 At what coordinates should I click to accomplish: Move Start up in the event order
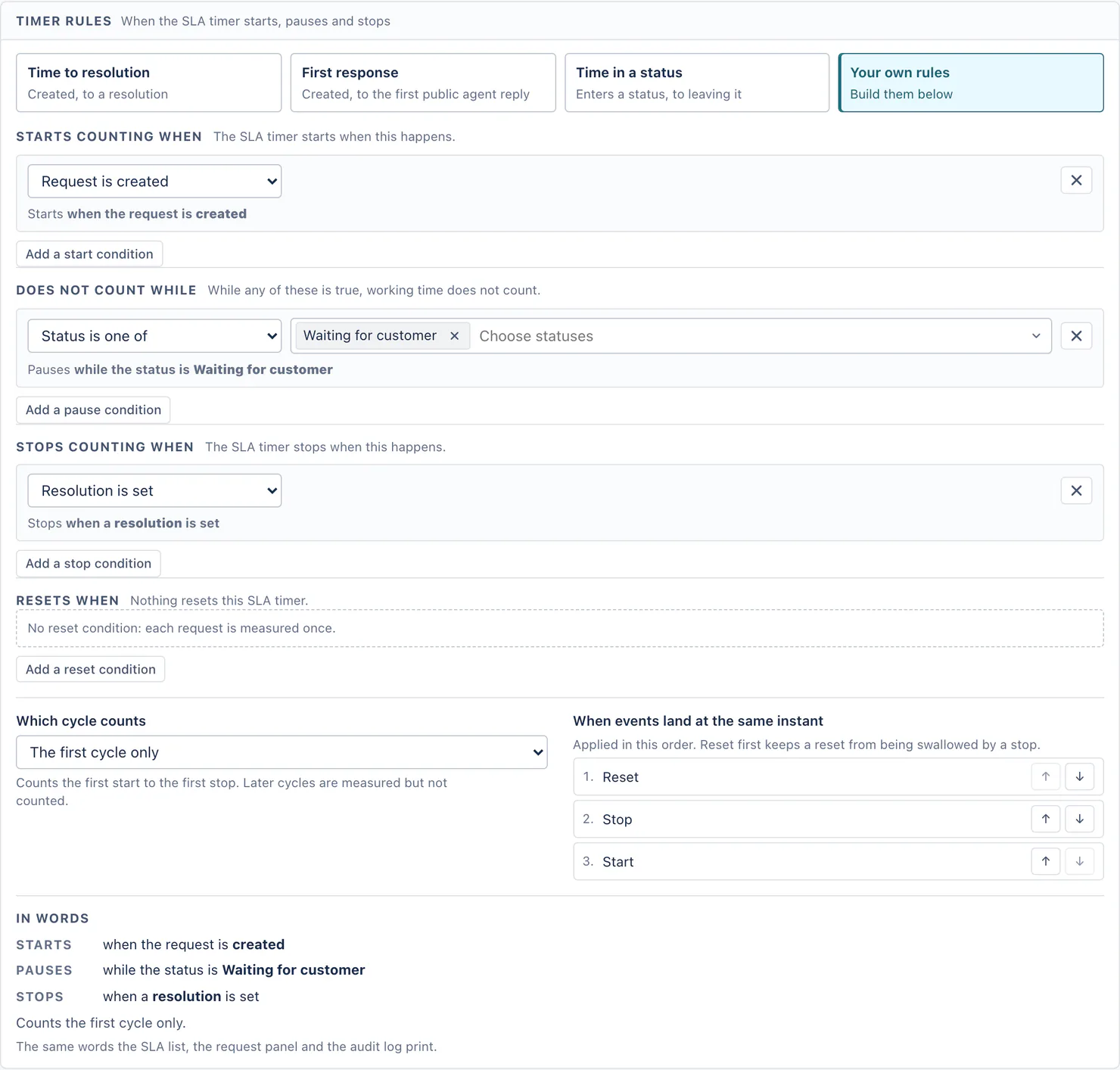pos(1046,861)
